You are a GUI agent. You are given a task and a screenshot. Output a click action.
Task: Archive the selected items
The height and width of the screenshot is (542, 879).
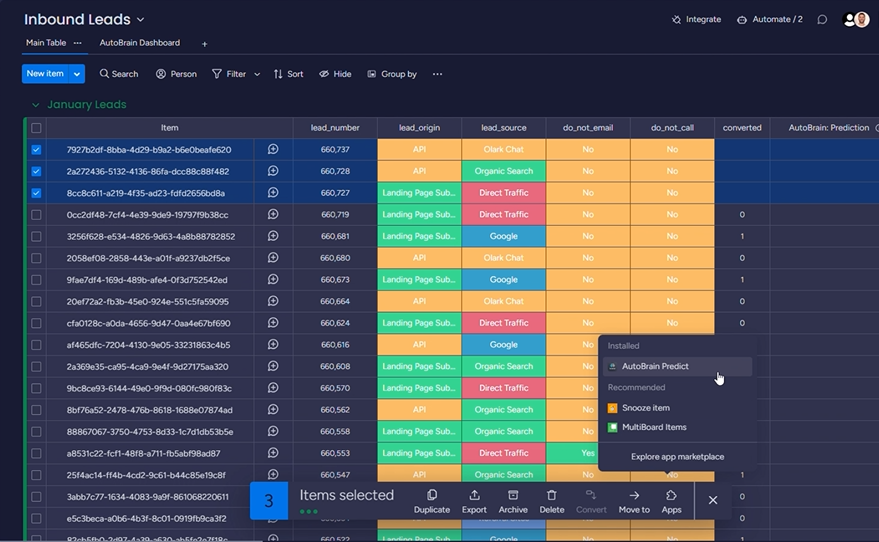coord(513,495)
